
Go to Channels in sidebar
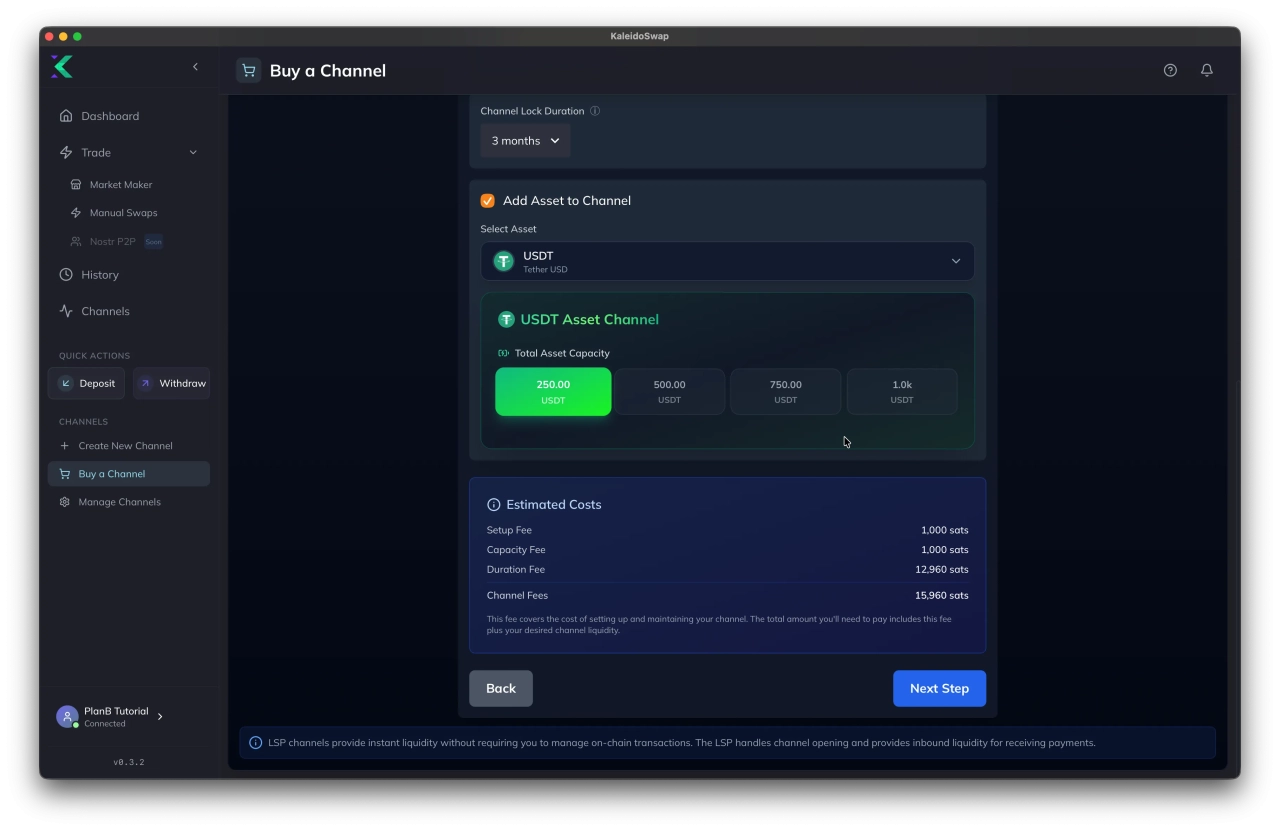[105, 311]
